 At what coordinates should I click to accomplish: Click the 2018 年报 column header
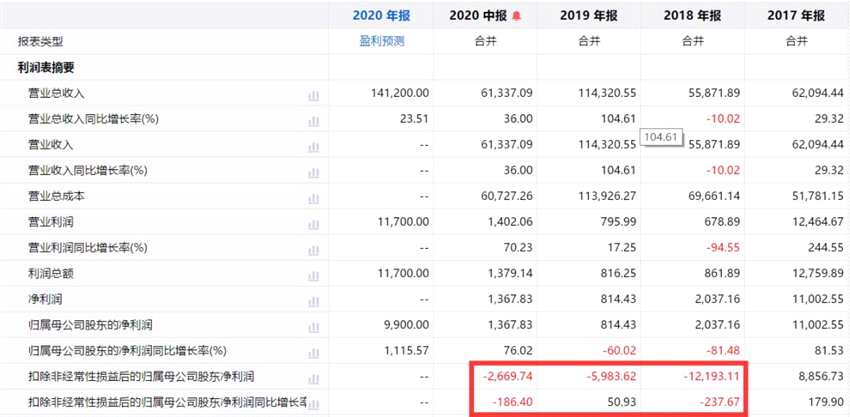tap(693, 16)
